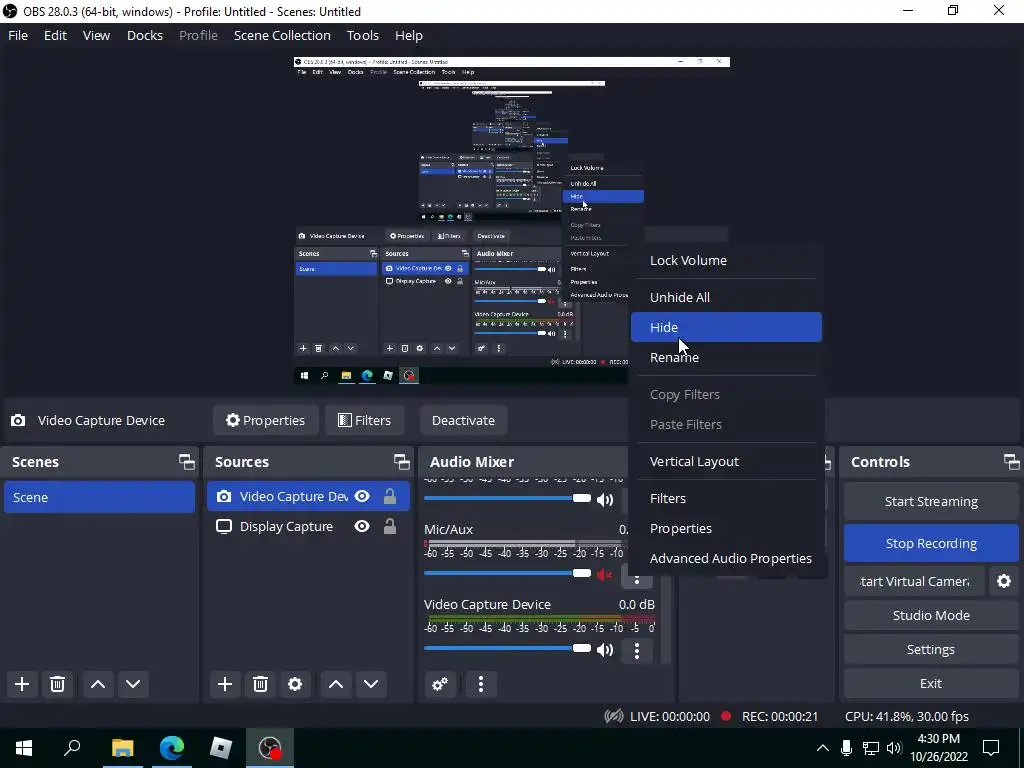1024x768 pixels.
Task: Open Windows taskbar search
Action: 72,747
